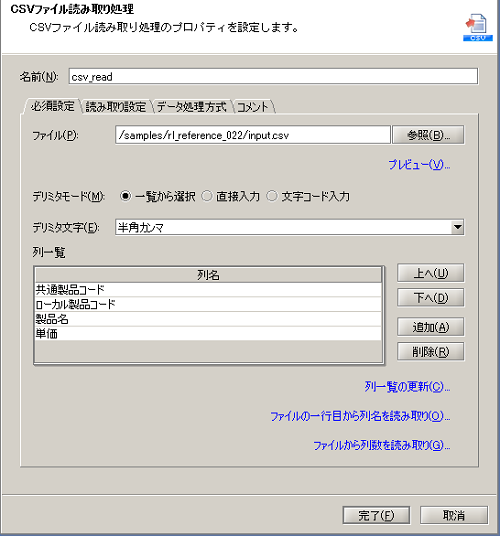Screen dimensions: 500x536
Task: Open the コメント tab
Action: (253, 107)
